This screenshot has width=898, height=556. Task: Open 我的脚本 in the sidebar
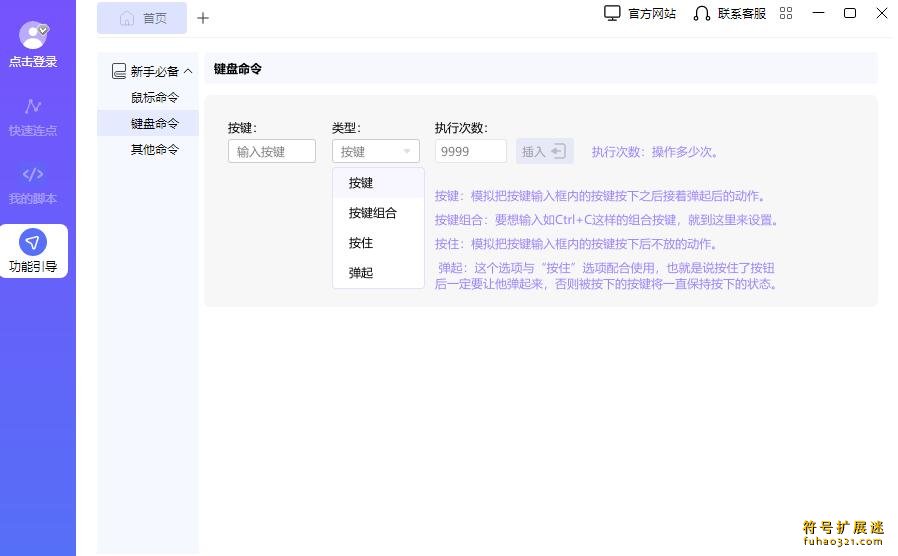[33, 186]
